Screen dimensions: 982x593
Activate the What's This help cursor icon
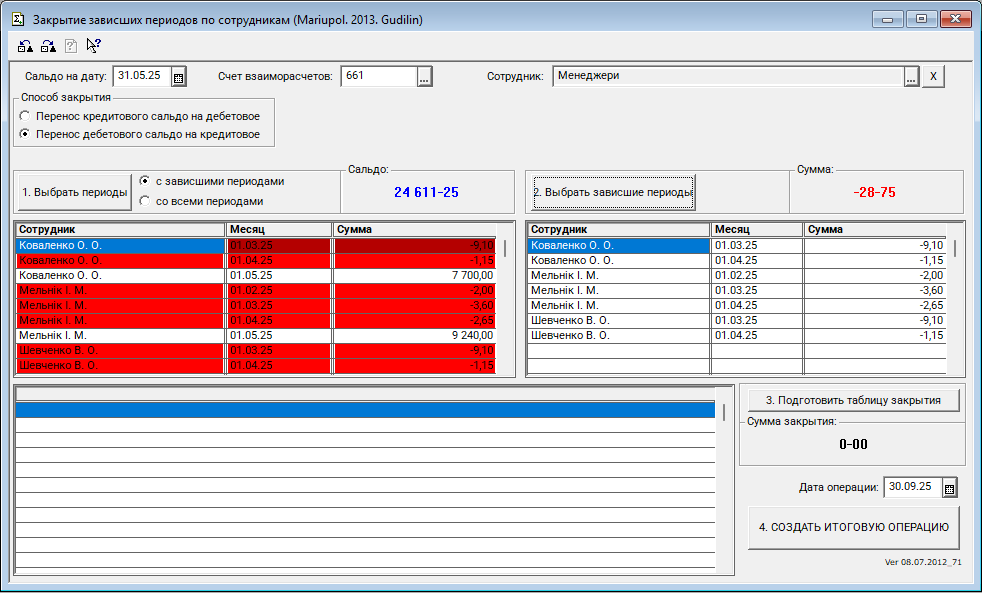pos(94,45)
